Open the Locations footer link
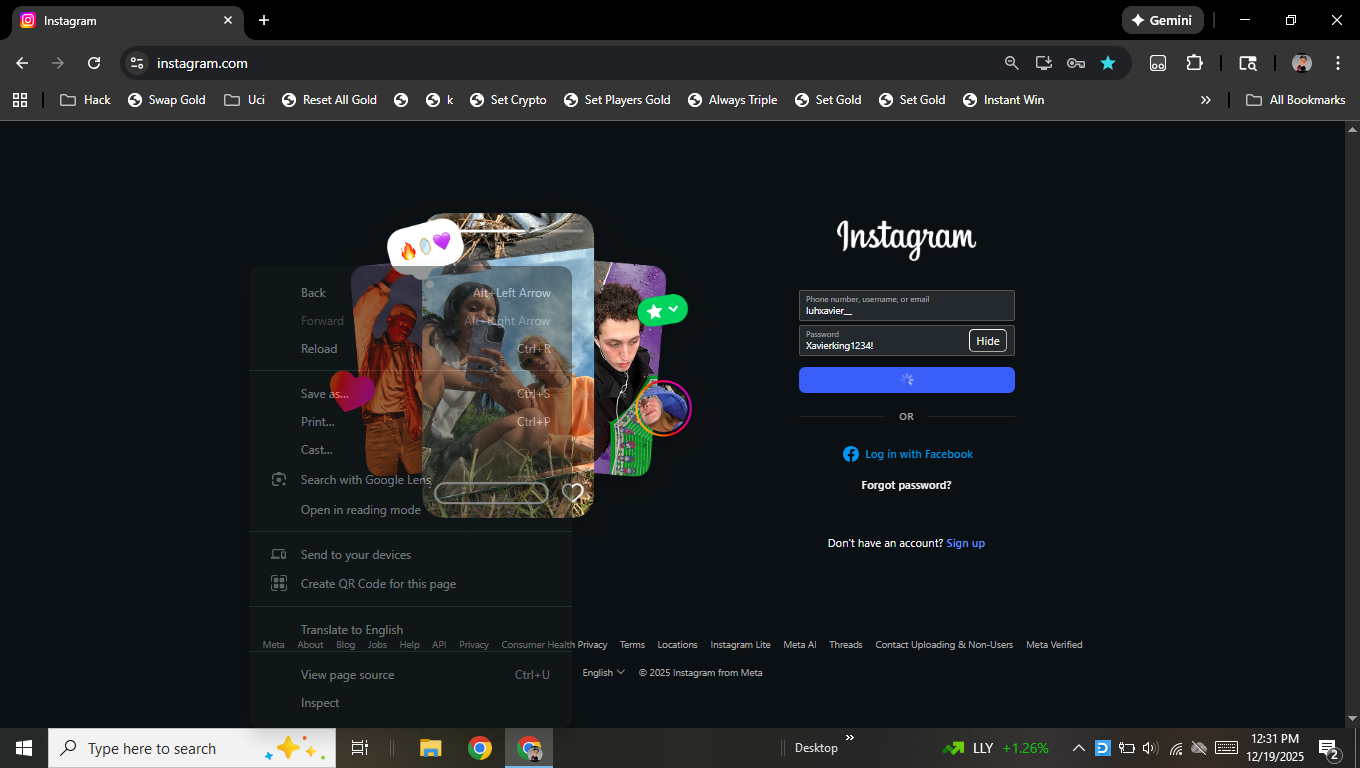1360x768 pixels. click(x=677, y=645)
